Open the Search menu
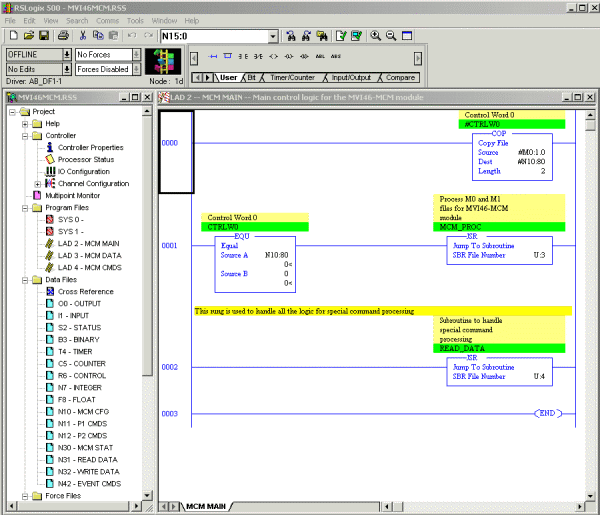 tap(77, 21)
